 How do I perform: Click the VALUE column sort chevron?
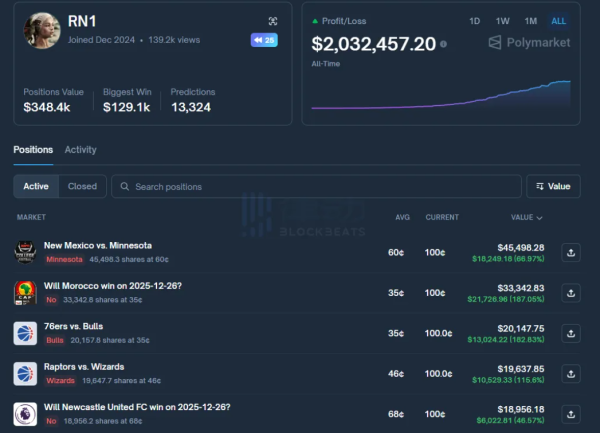click(541, 217)
